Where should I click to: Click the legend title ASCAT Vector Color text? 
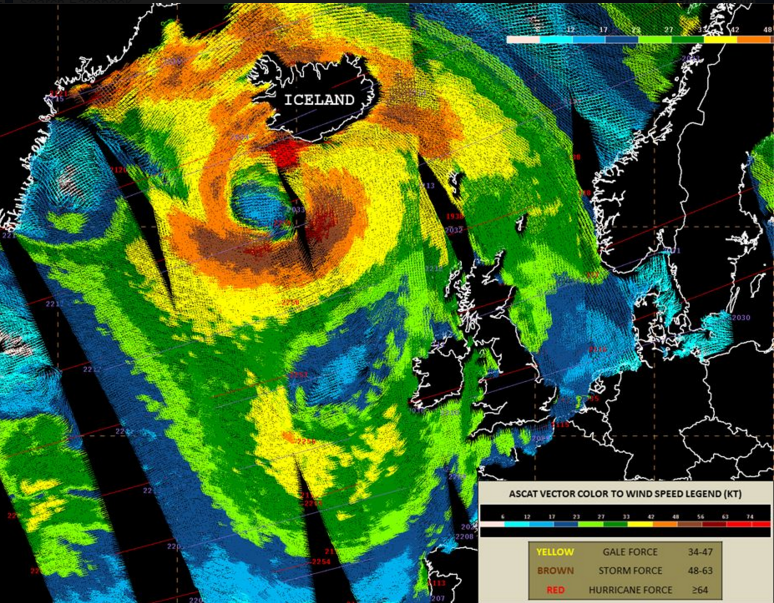coord(624,497)
